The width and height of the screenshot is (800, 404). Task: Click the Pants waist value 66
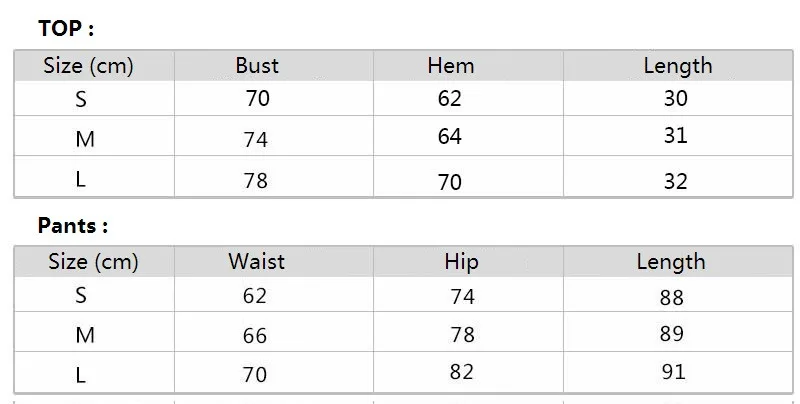tap(255, 336)
